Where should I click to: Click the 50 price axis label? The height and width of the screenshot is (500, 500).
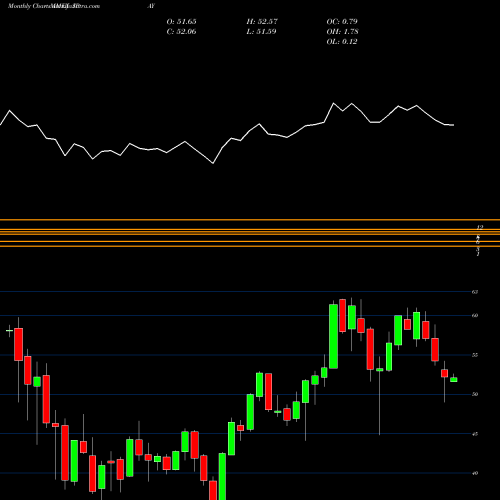(x=475, y=394)
